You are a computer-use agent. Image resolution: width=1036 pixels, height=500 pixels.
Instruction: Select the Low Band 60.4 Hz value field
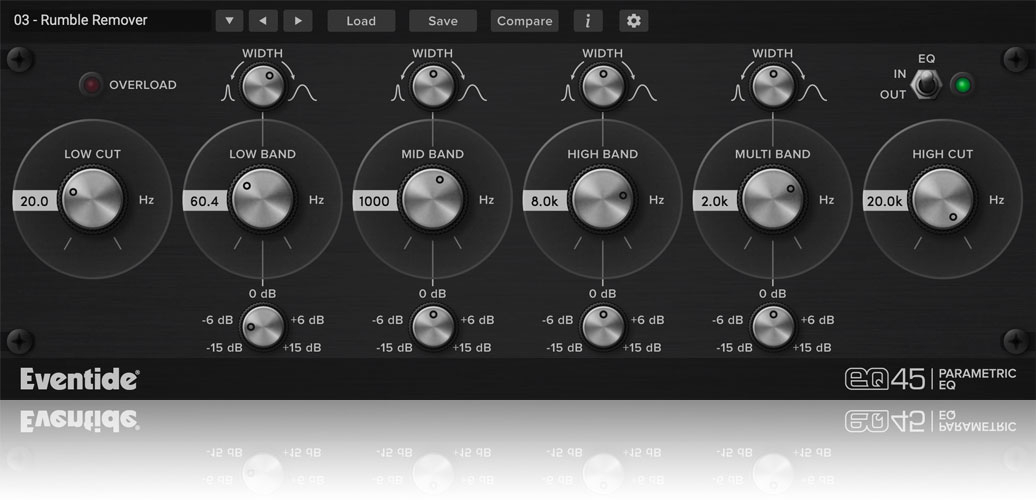[205, 200]
